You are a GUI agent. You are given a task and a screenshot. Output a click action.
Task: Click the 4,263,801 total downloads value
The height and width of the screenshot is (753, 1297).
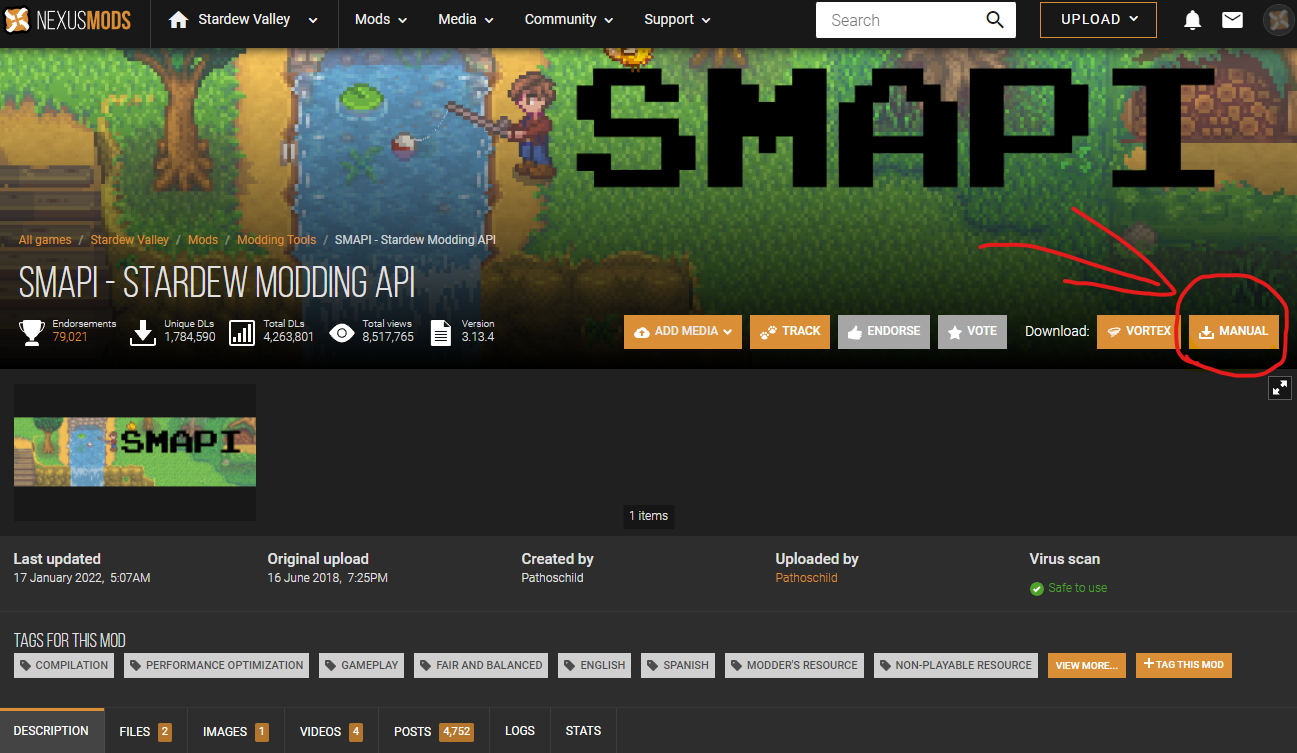pyautogui.click(x=289, y=337)
